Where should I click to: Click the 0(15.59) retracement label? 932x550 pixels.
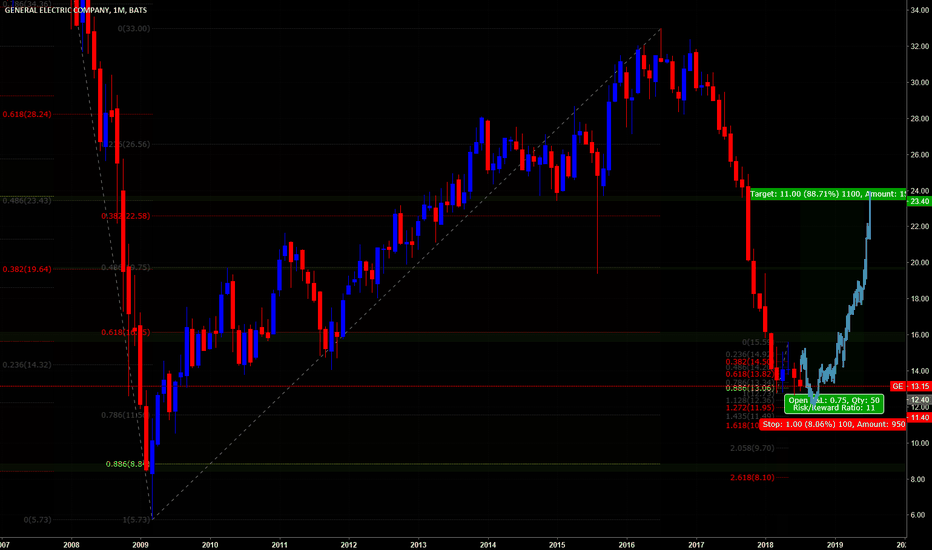tap(757, 342)
